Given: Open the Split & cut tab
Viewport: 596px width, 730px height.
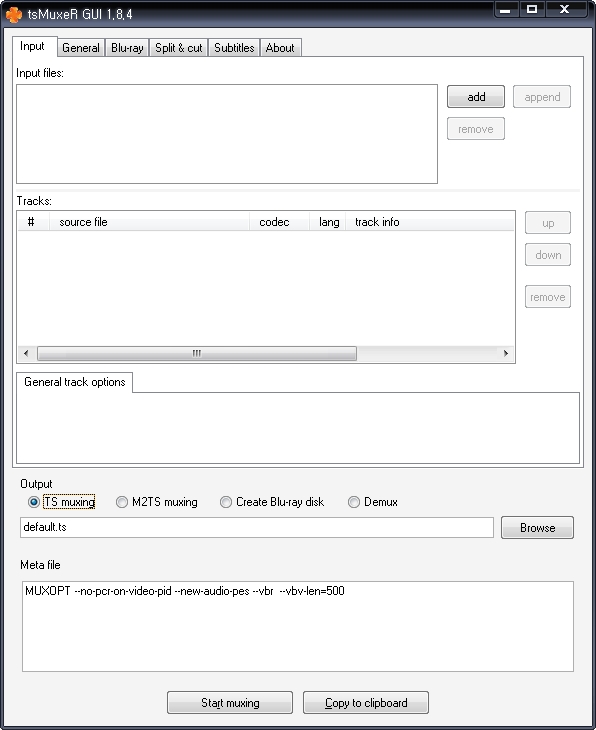Looking at the screenshot, I should (x=179, y=48).
